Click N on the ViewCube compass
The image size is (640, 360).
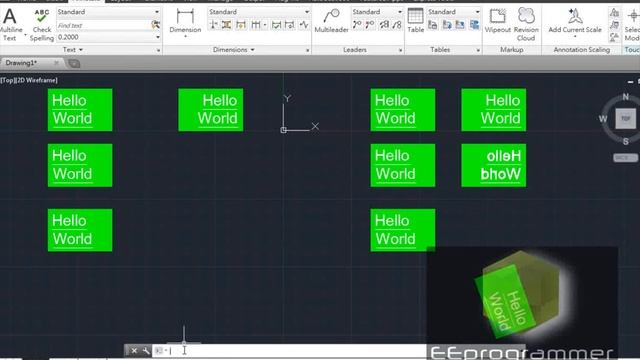[626, 97]
